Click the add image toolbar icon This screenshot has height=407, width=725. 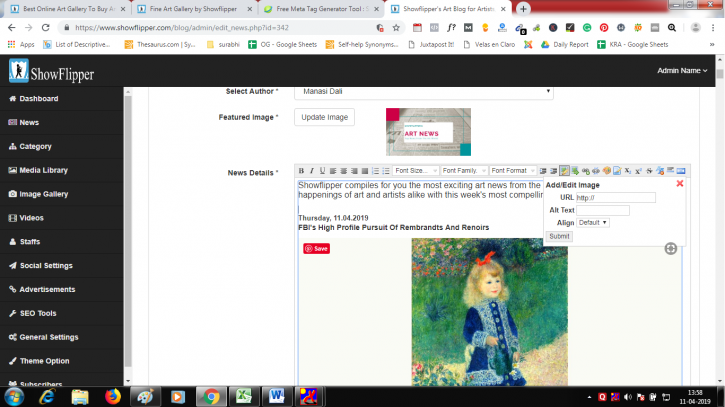pos(564,171)
